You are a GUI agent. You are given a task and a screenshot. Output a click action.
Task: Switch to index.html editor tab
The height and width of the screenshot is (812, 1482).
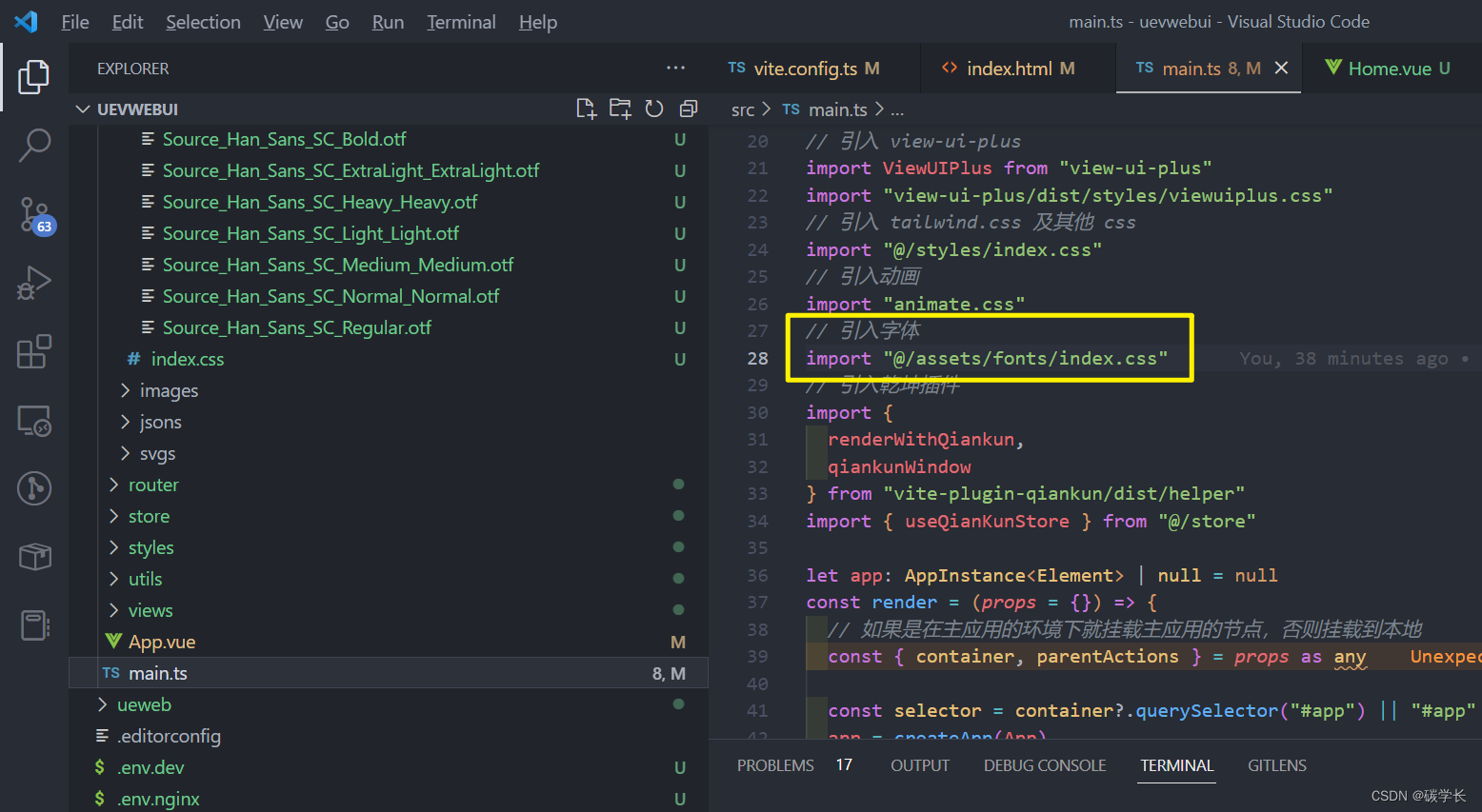tap(1018, 69)
